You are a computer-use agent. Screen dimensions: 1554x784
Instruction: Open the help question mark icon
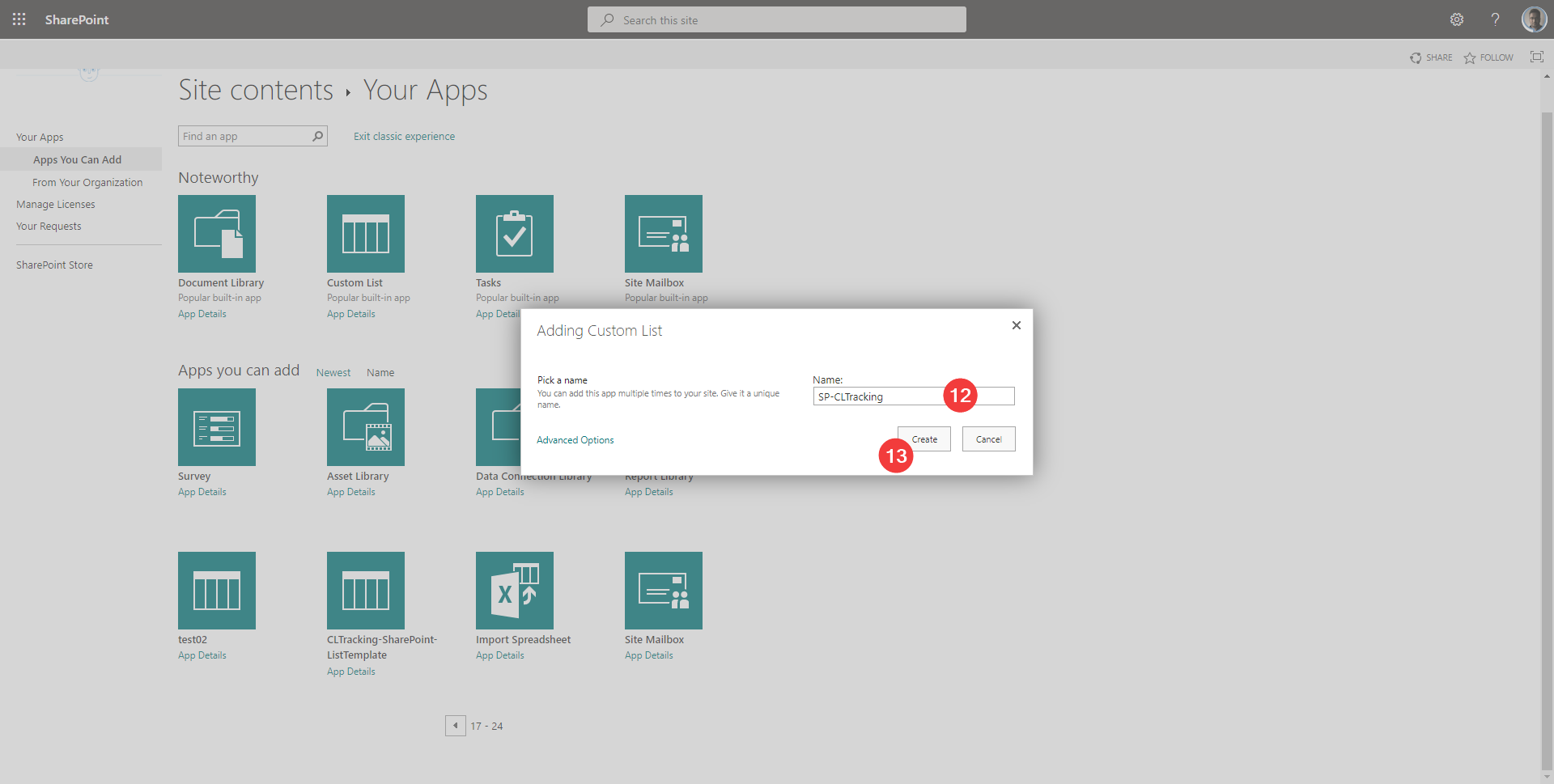[x=1495, y=19]
